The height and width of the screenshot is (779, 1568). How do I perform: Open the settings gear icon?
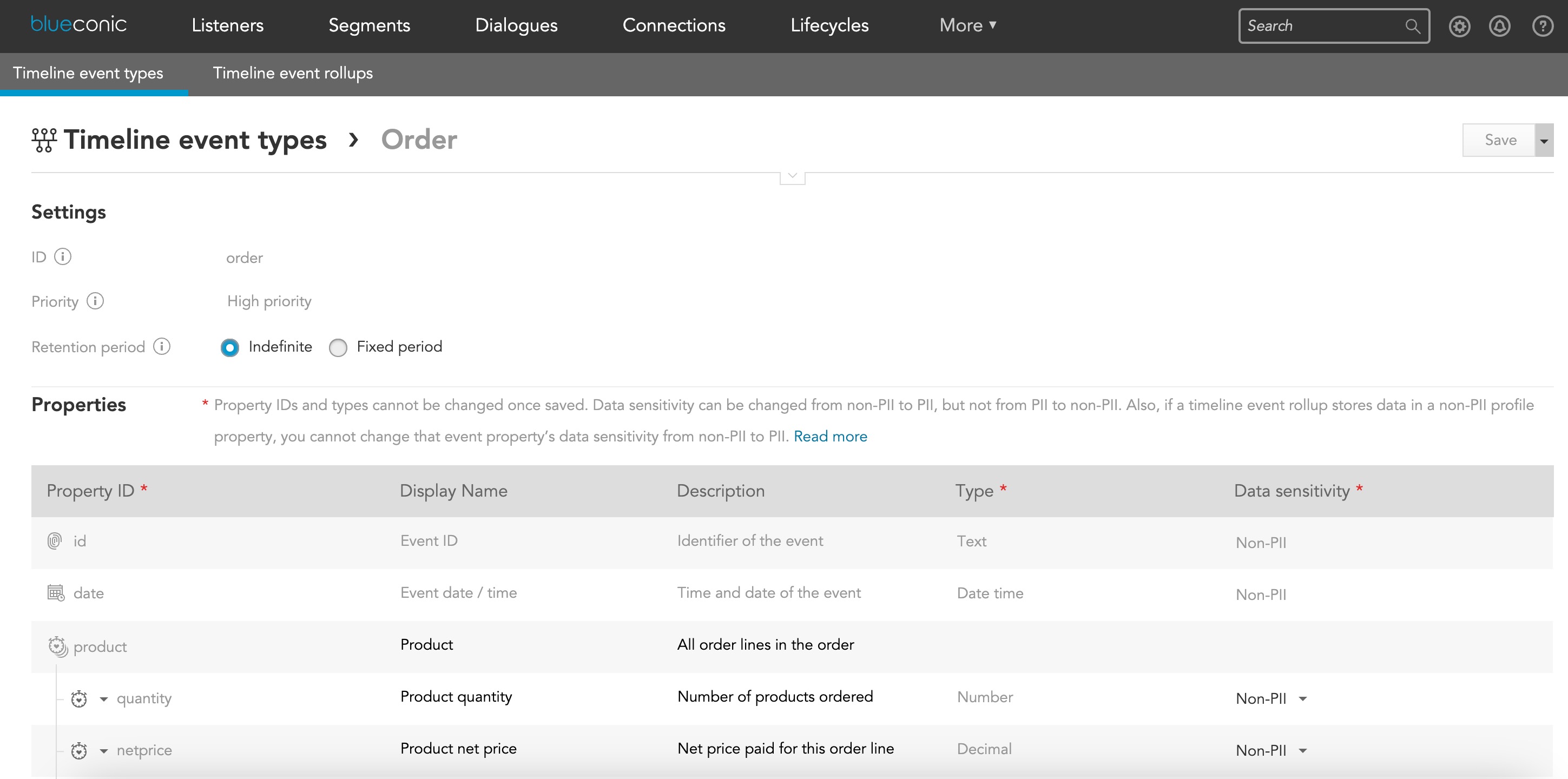[1459, 26]
